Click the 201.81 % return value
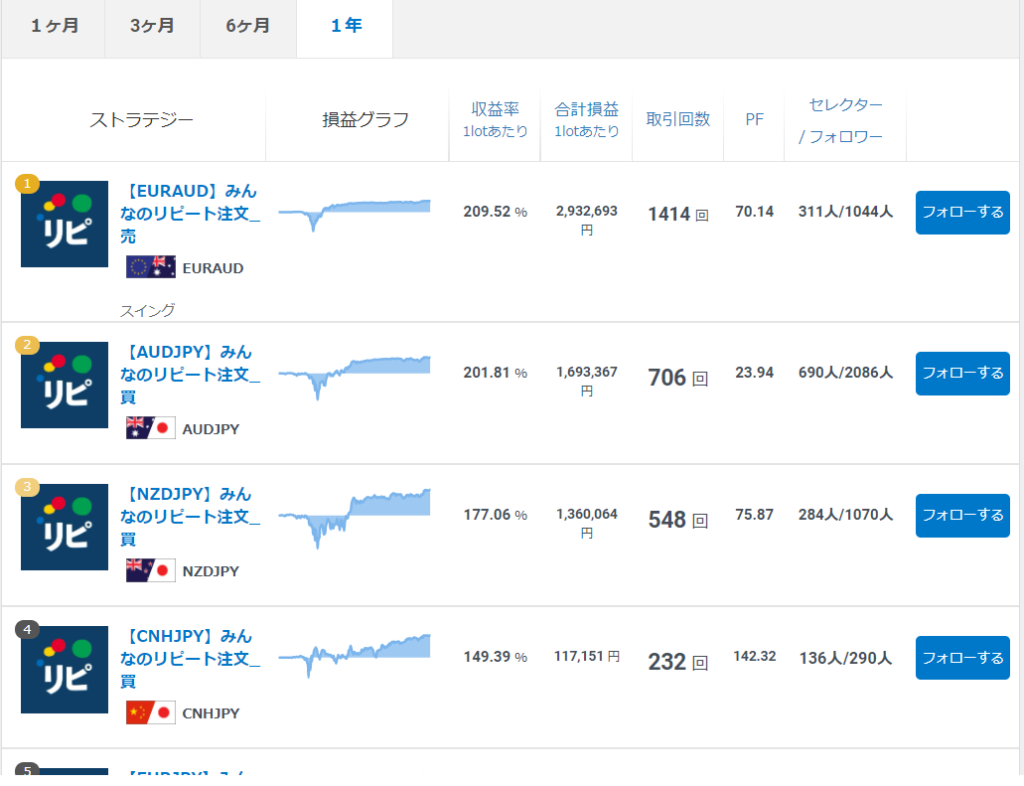 [x=495, y=373]
